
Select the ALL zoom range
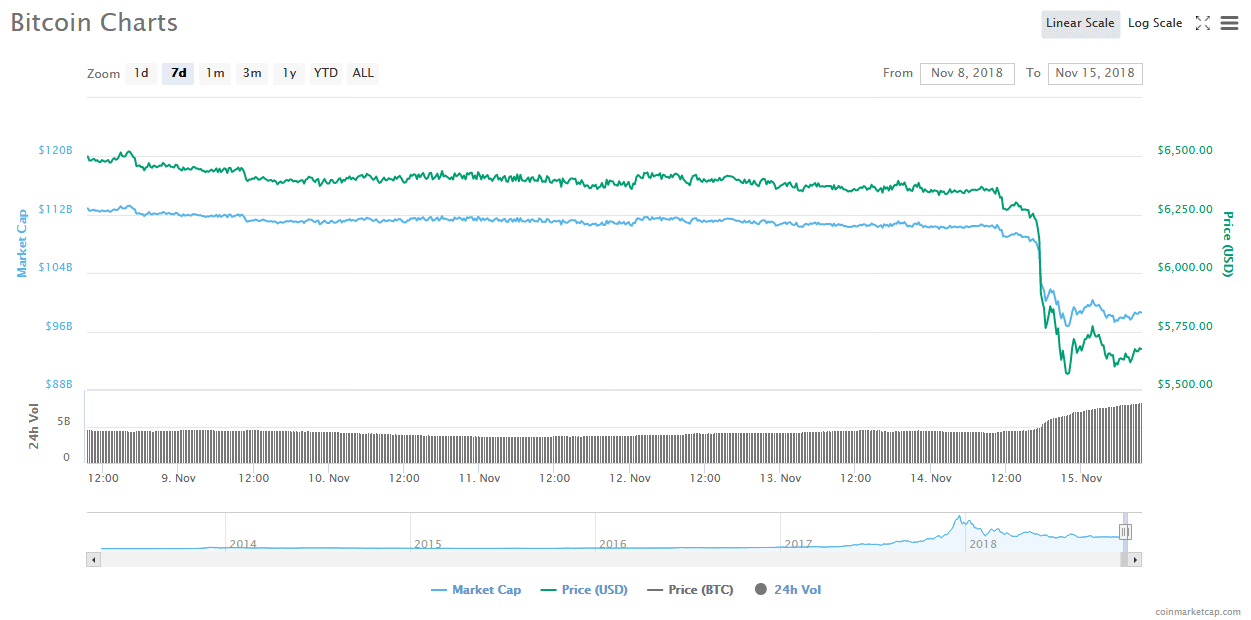[363, 73]
